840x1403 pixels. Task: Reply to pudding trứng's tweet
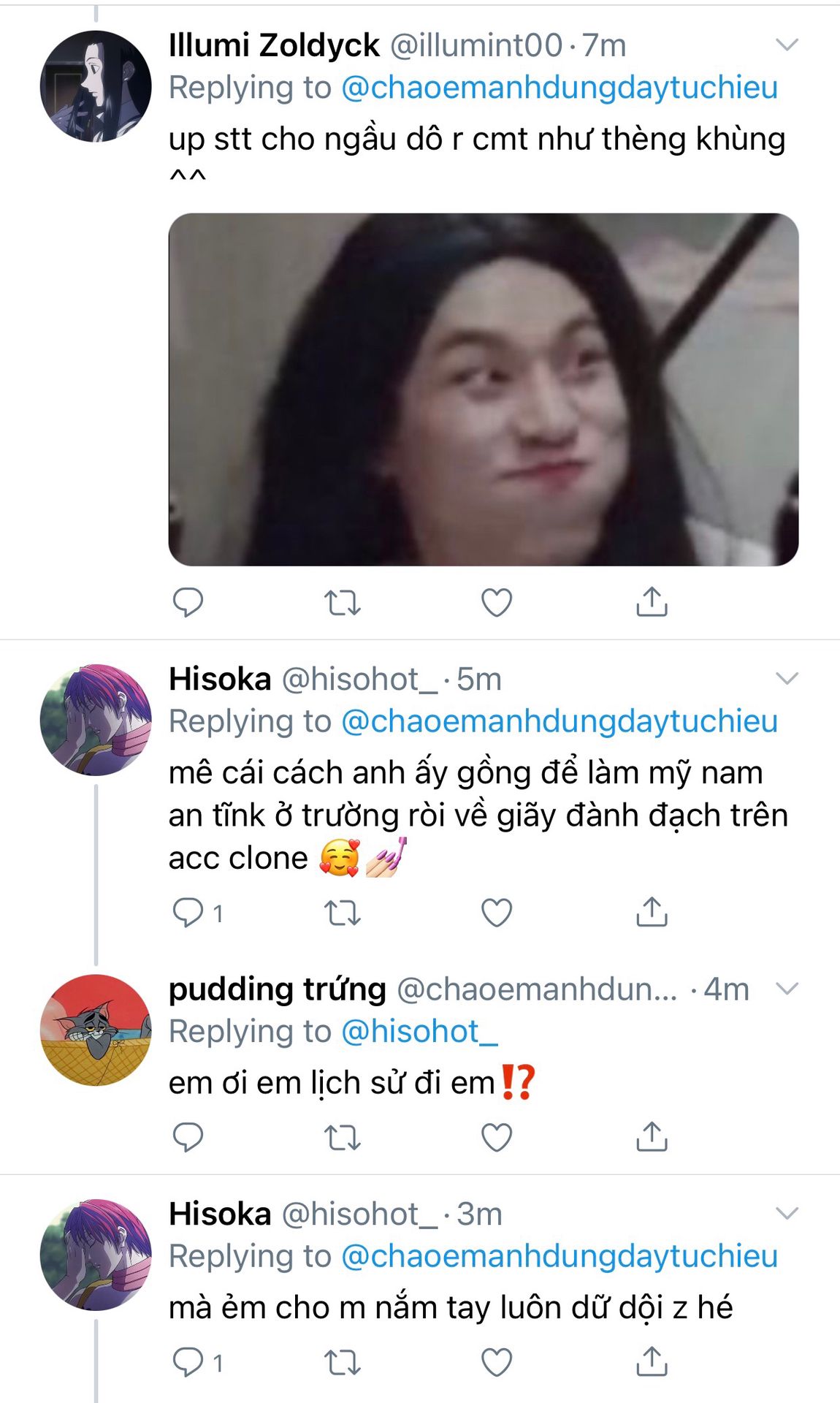tap(188, 1138)
